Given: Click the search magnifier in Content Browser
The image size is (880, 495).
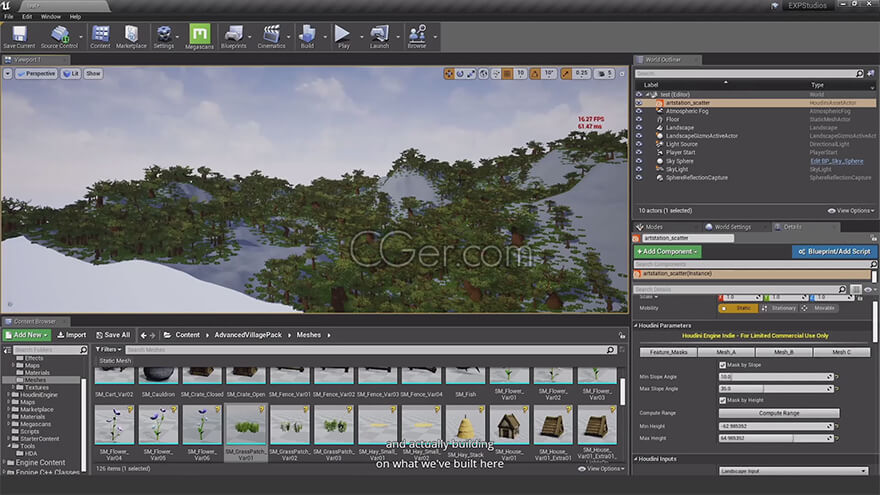Looking at the screenshot, I should [x=611, y=350].
